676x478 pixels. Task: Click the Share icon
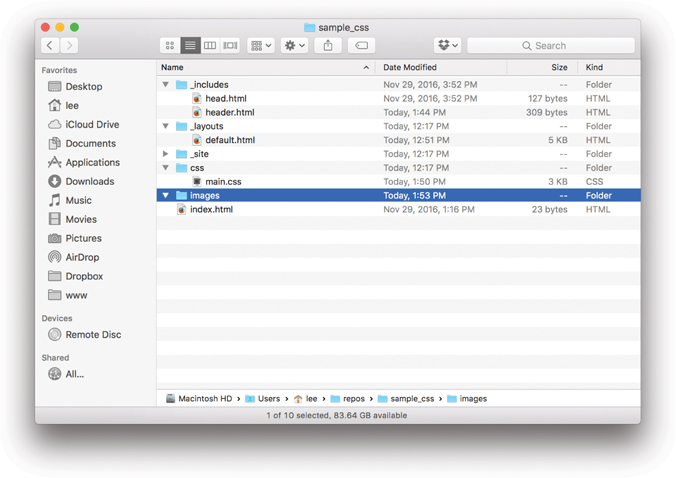[328, 46]
